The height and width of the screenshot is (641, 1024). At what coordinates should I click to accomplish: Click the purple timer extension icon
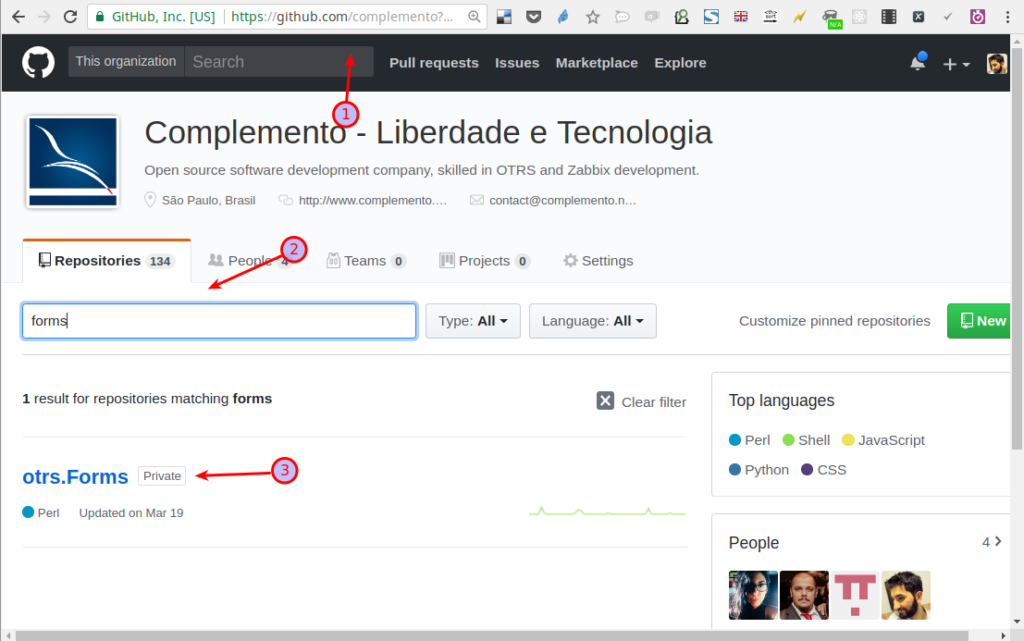[x=978, y=16]
